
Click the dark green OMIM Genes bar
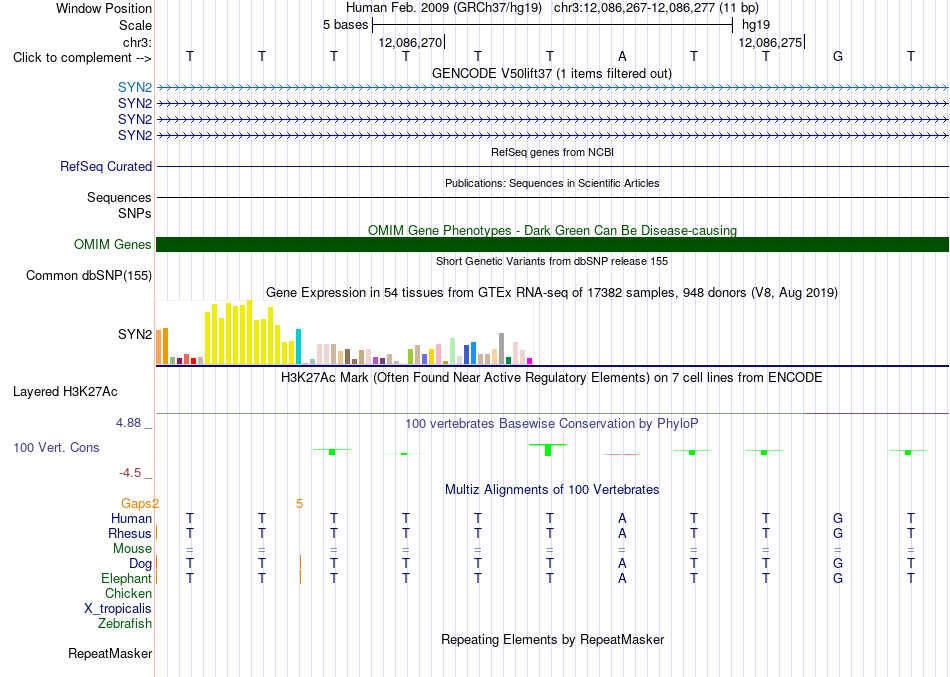click(x=552, y=244)
